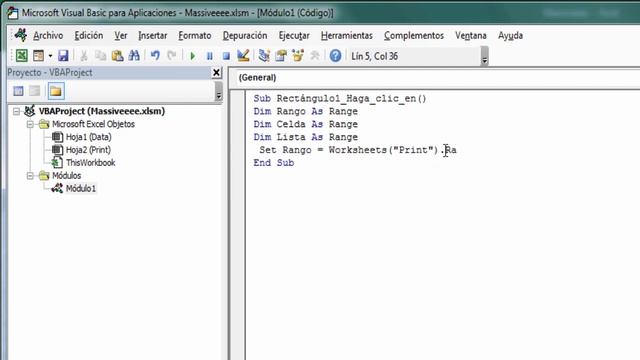Select the Módulos folder label
This screenshot has width=640, height=360.
[x=67, y=176]
